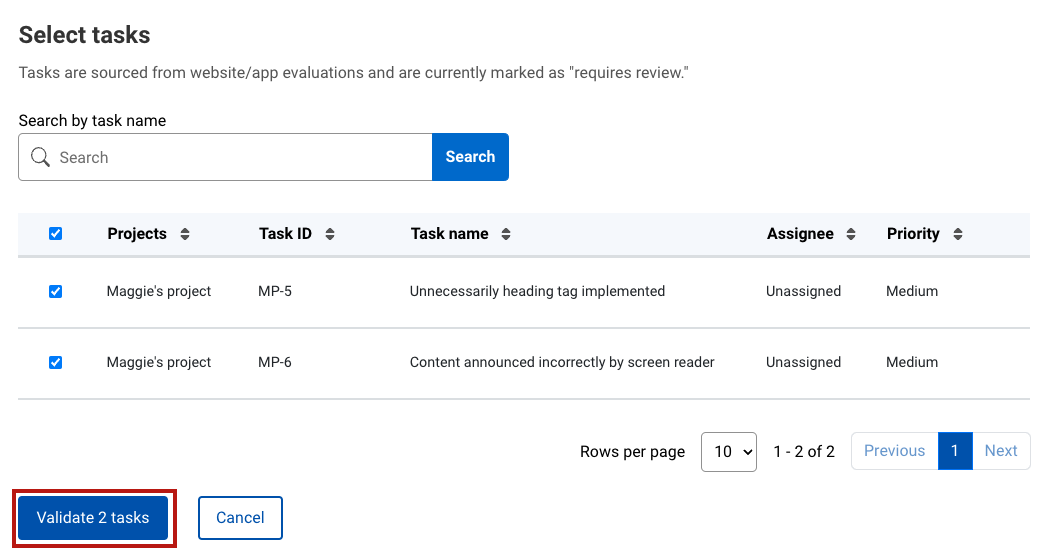Image resolution: width=1045 pixels, height=553 pixels.
Task: Uncheck the MP-5 task checkbox
Action: pyautogui.click(x=56, y=292)
